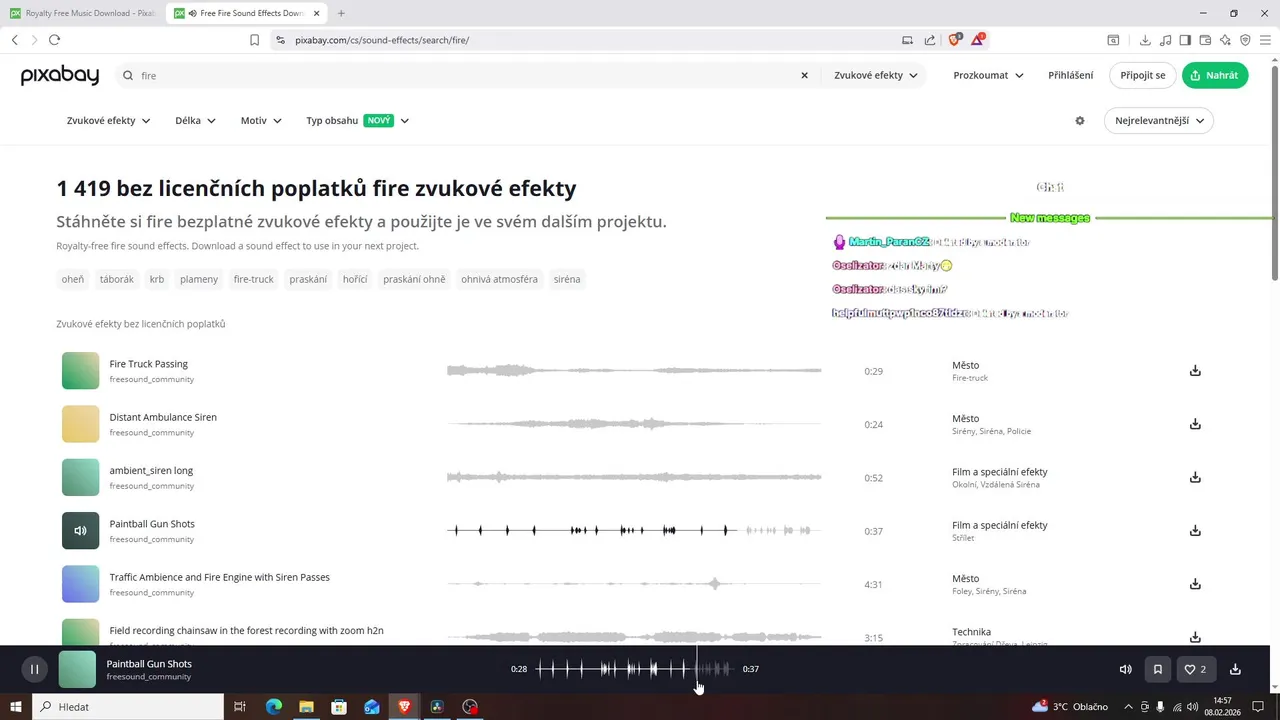
Task: Click the download icon in the bottom player bar
Action: [x=1235, y=669]
